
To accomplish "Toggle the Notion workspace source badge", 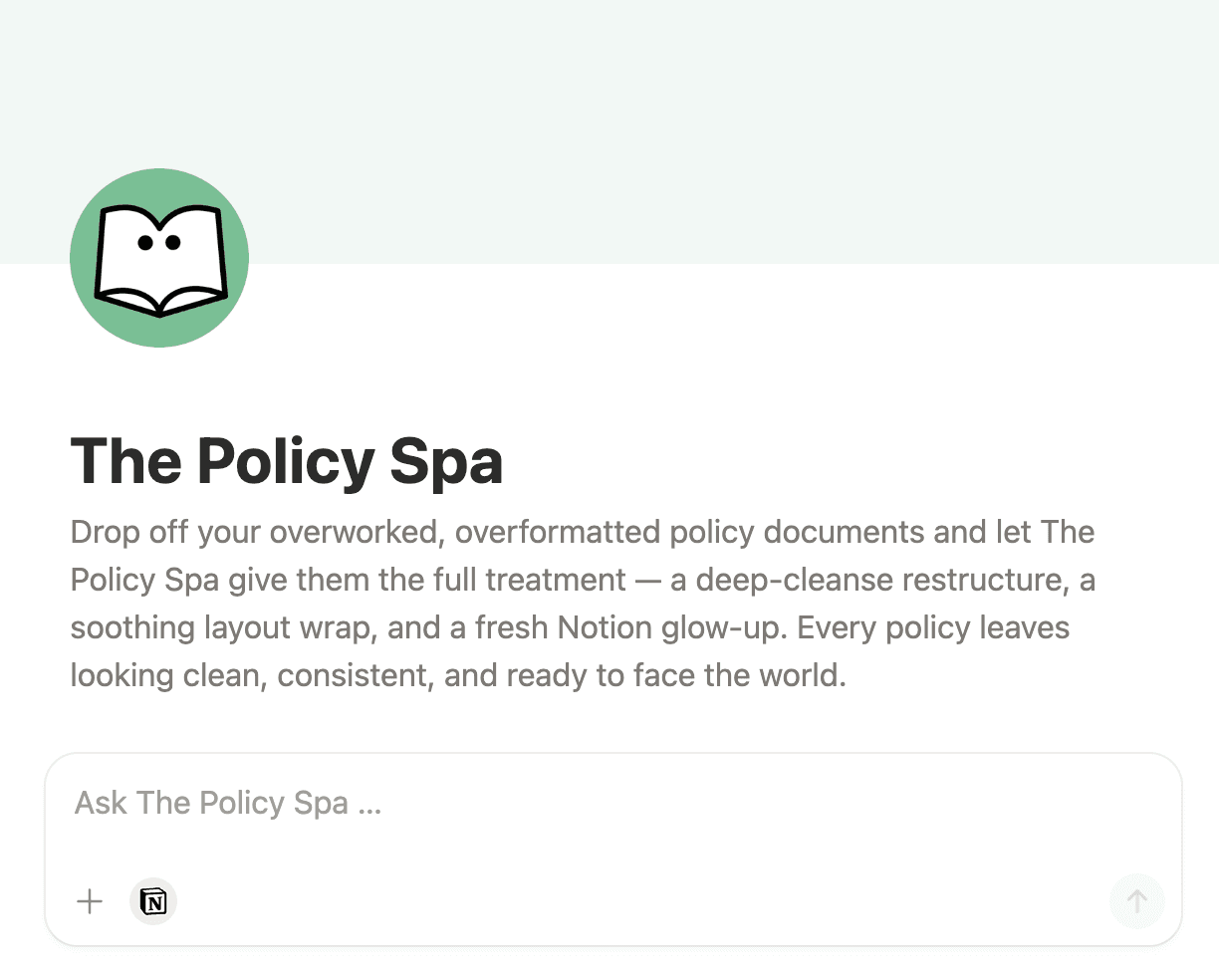I will click(x=153, y=901).
